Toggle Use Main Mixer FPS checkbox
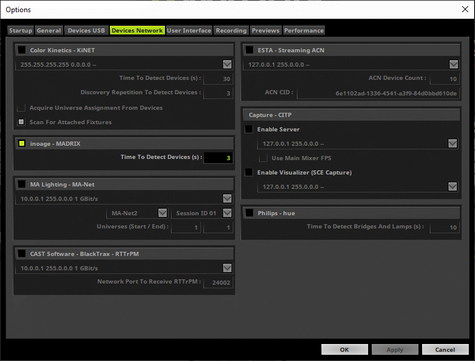475x361 pixels. tap(263, 158)
